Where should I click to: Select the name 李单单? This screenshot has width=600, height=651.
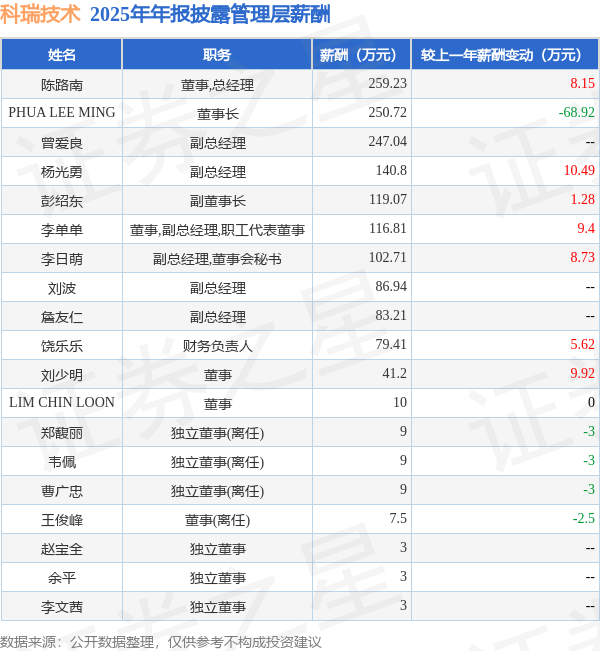point(62,230)
